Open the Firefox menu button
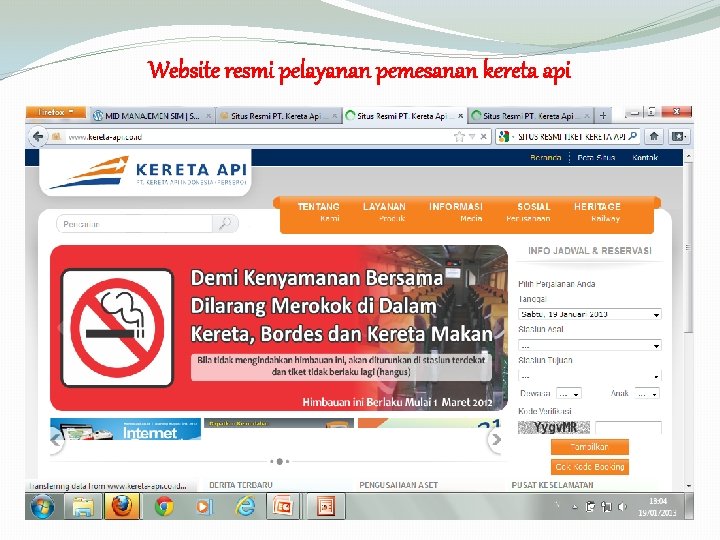 (56, 112)
